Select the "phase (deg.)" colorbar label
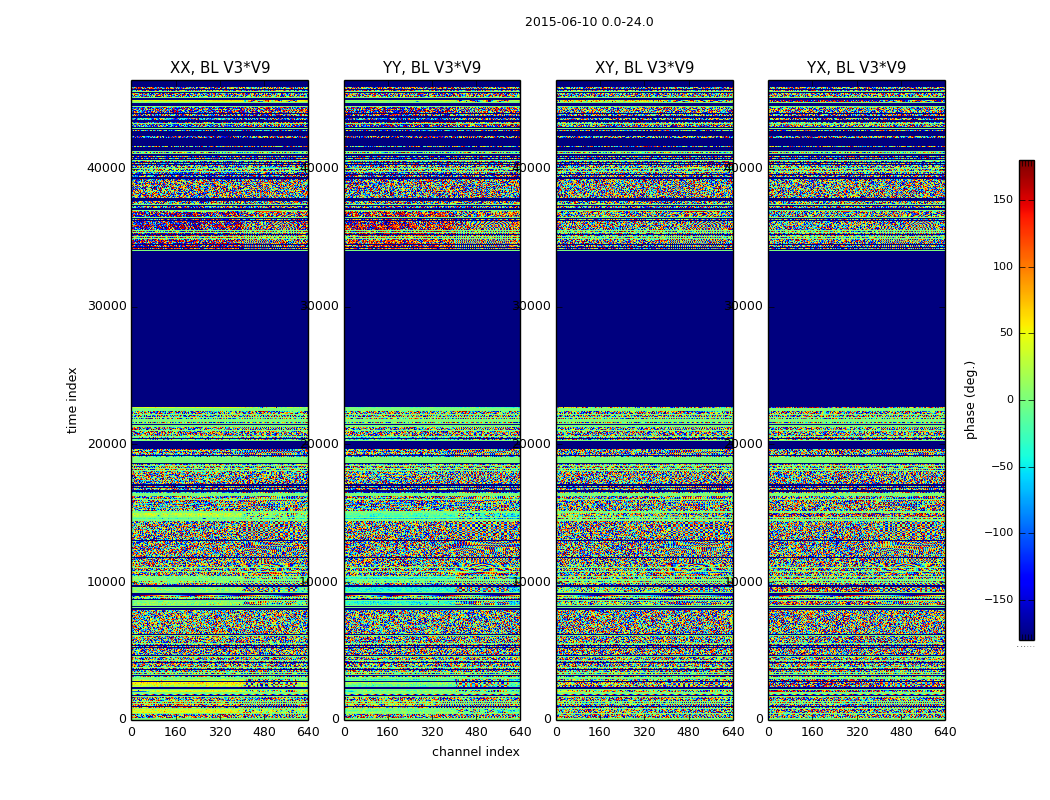1050x800 pixels. pyautogui.click(x=970, y=400)
